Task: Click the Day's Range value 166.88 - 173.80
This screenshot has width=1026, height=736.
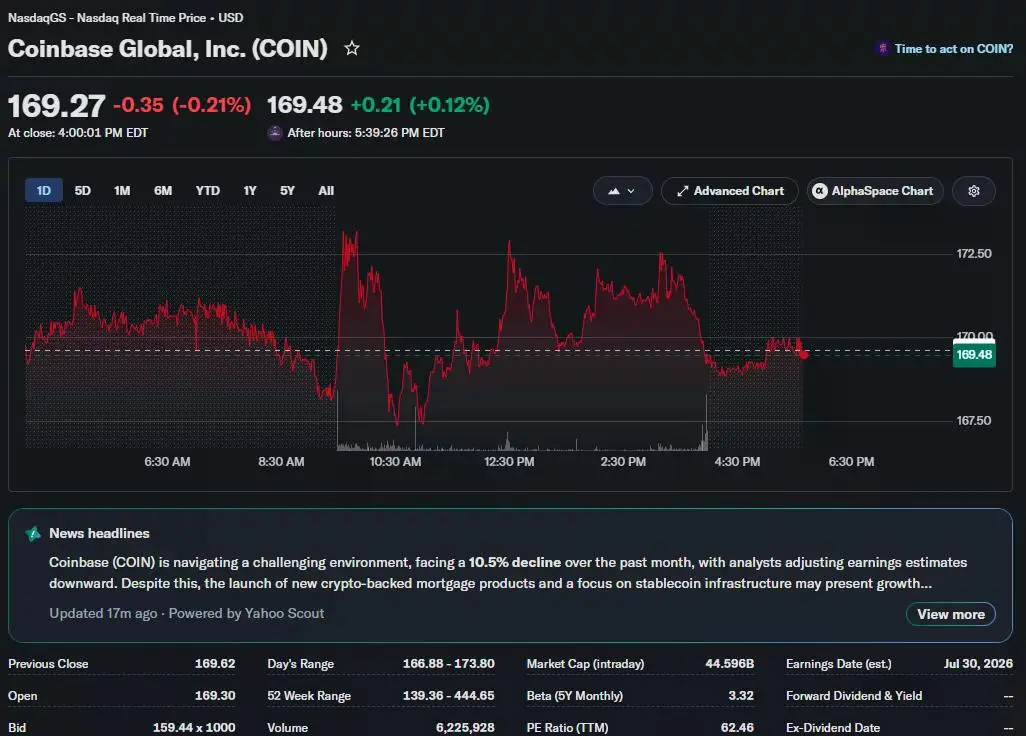Action: 448,664
